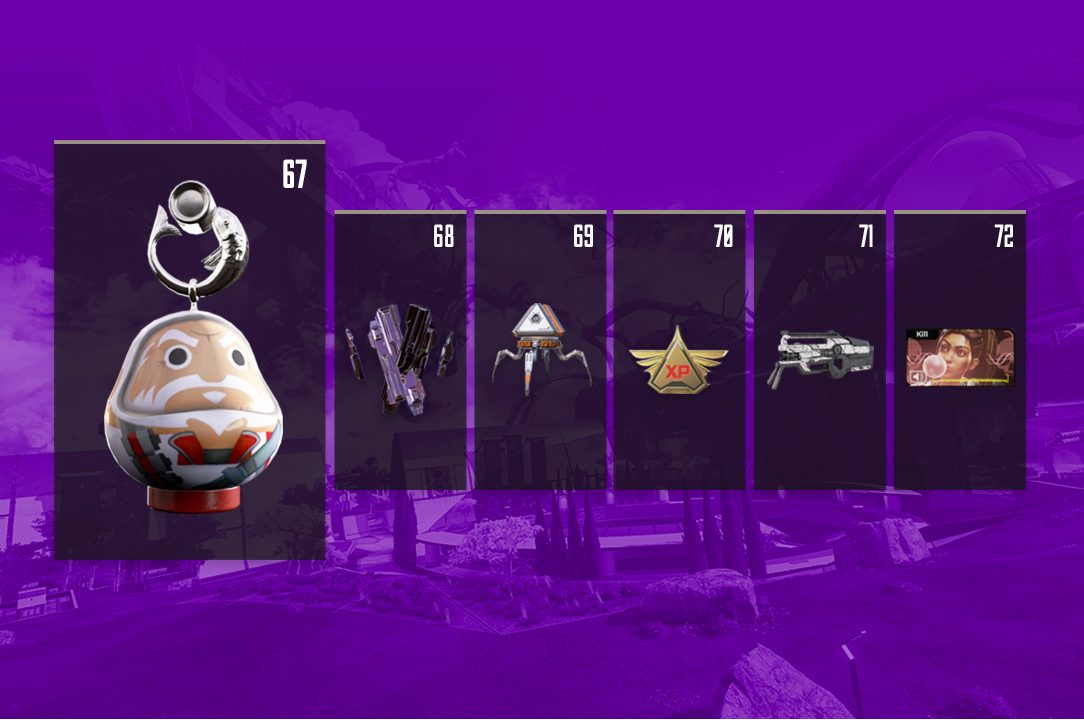Click the yellow progress line under quip
The image size is (1084, 723).
[x=968, y=379]
